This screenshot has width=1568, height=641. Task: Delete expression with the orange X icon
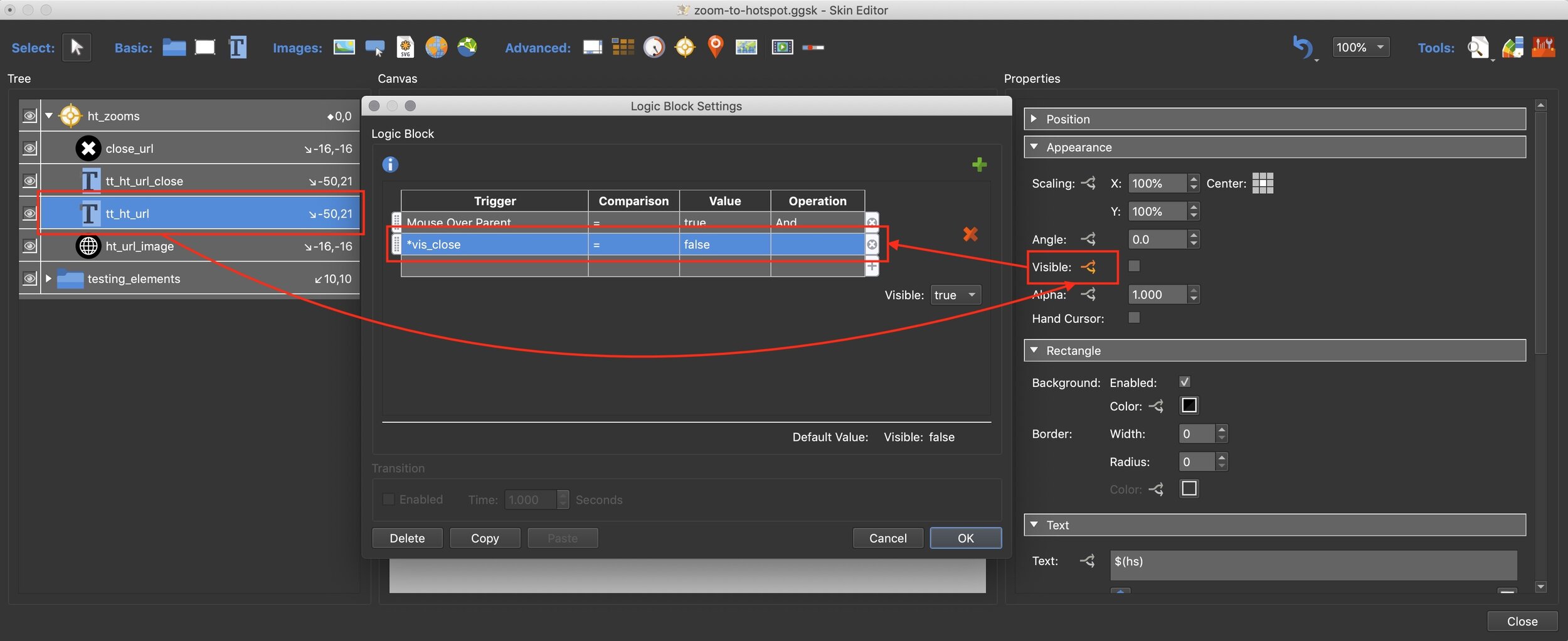tap(970, 235)
